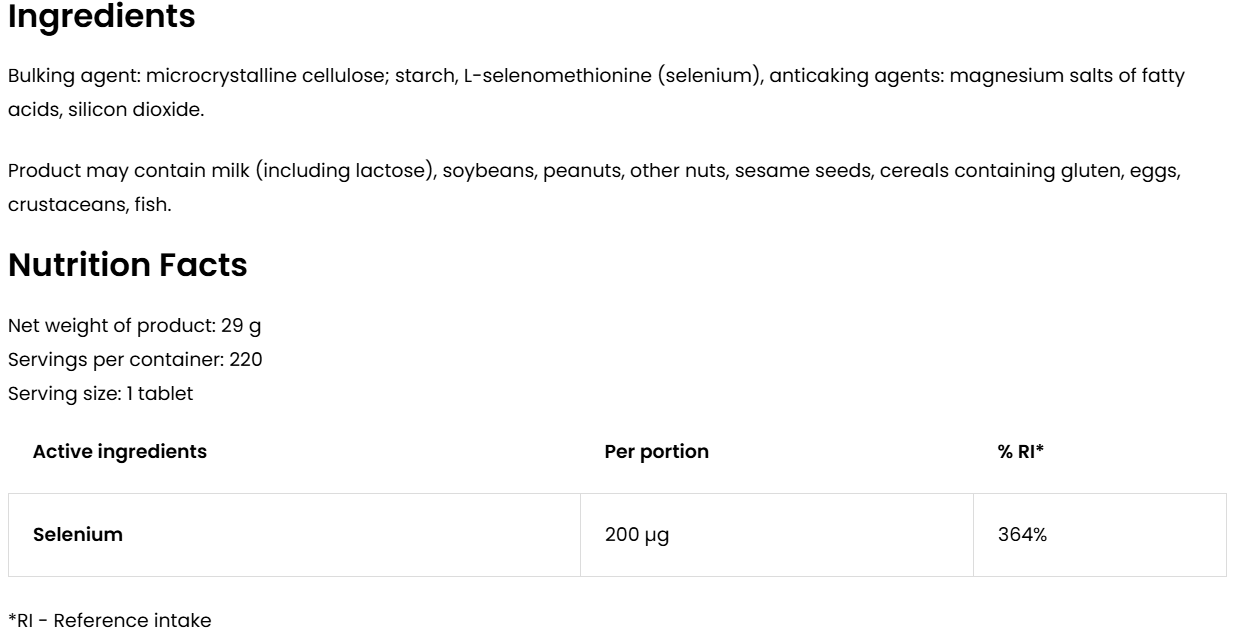The width and height of the screenshot is (1240, 642).
Task: Click the Active ingredients column header
Action: (x=120, y=451)
